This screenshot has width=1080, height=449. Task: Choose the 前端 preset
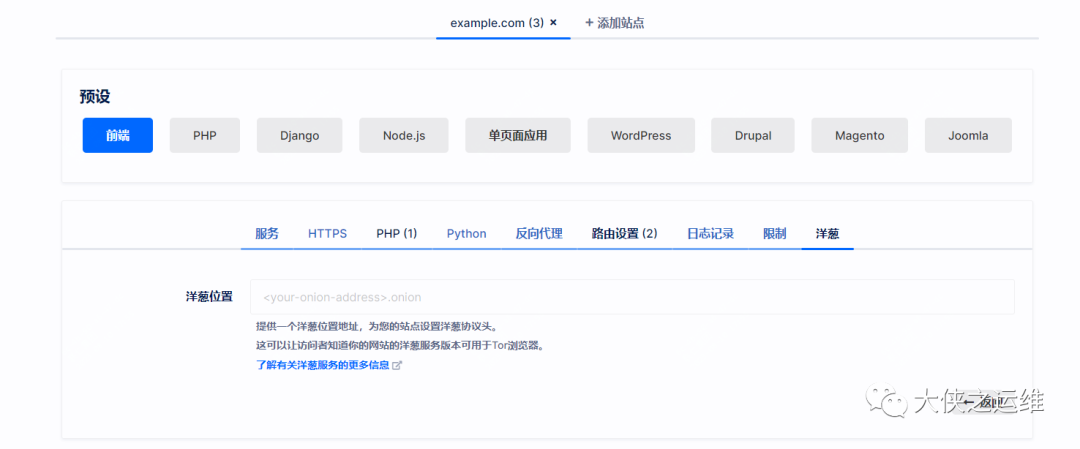(x=118, y=136)
